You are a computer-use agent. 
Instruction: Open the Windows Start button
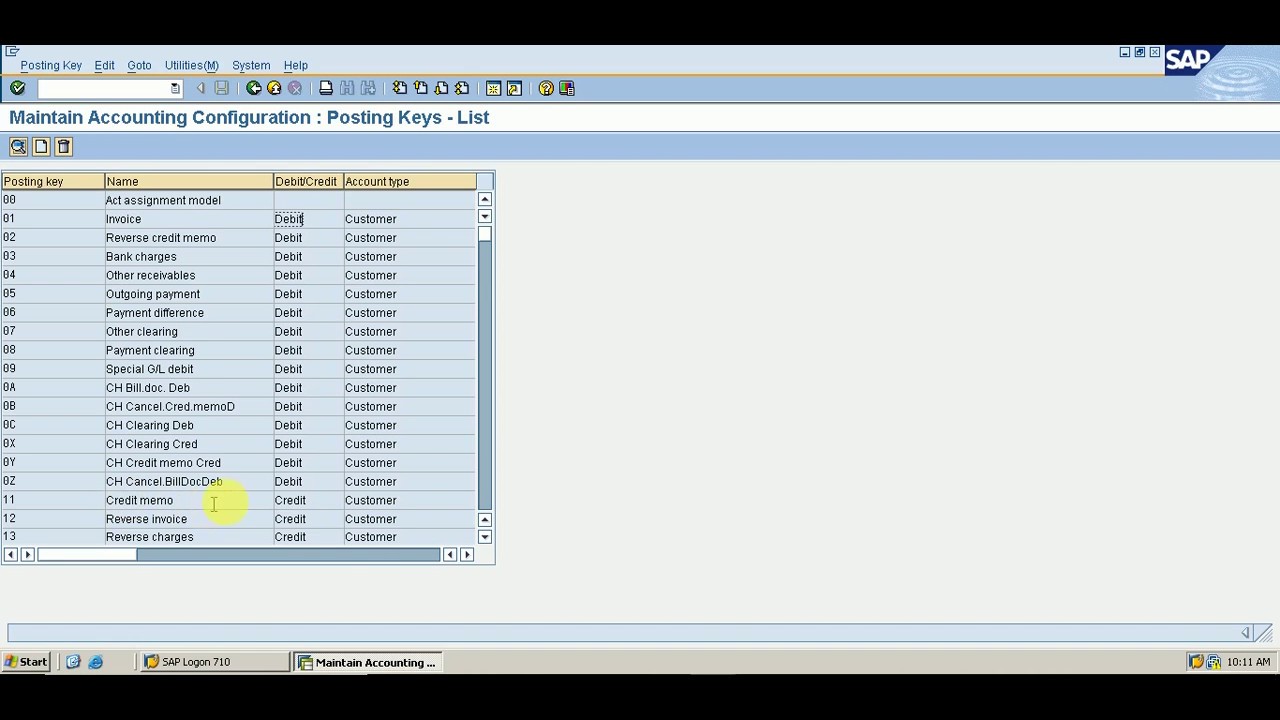pyautogui.click(x=25, y=662)
